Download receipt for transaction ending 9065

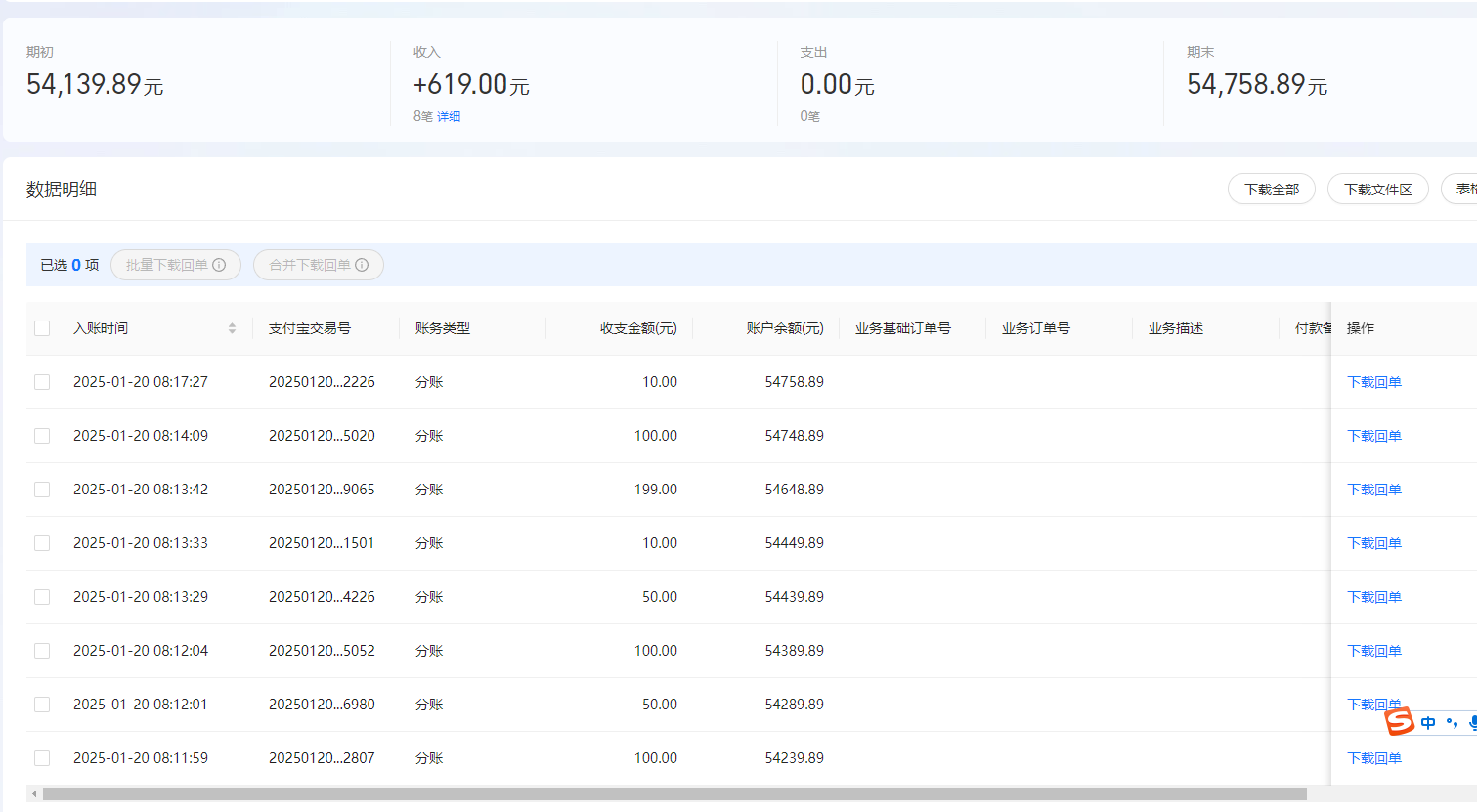pos(1374,490)
